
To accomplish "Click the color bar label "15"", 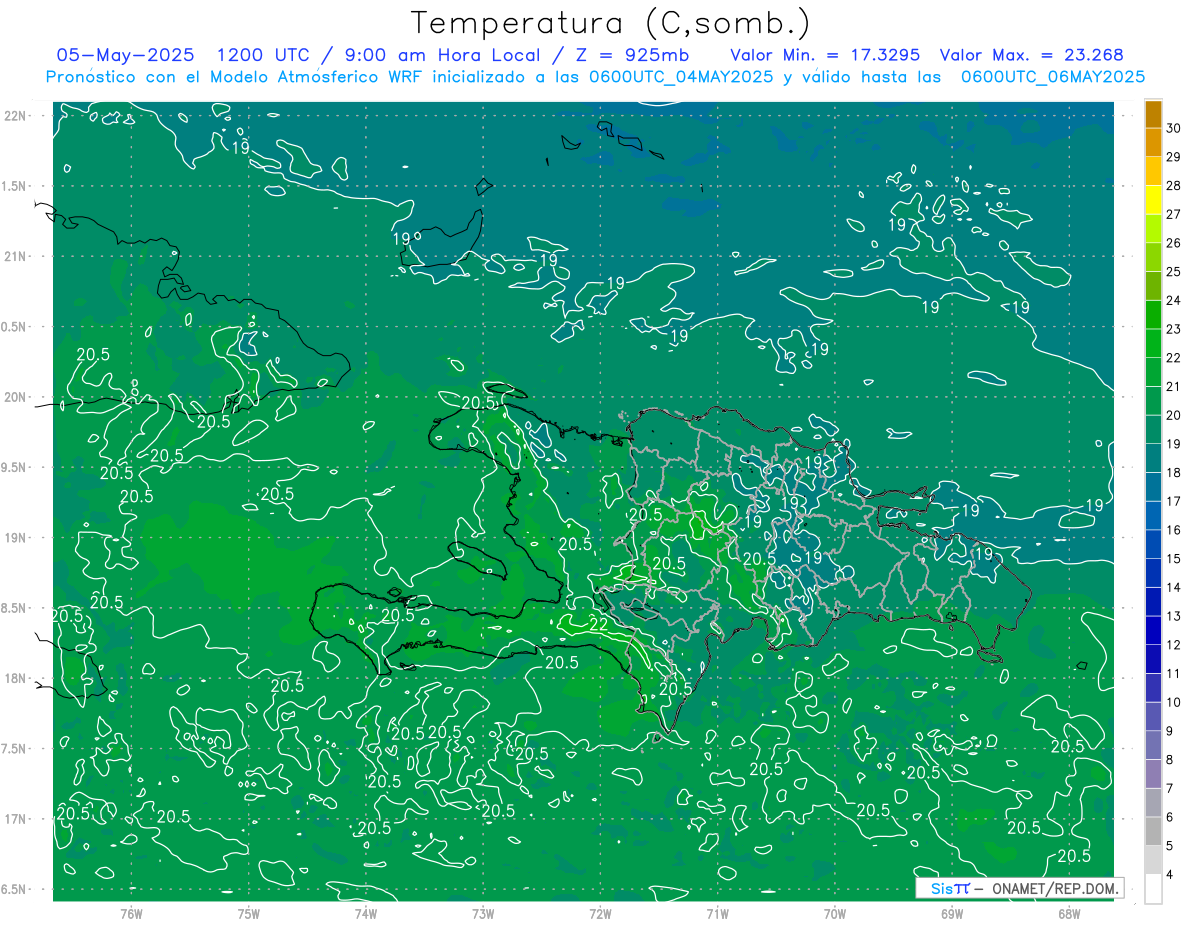I will pyautogui.click(x=1174, y=558).
